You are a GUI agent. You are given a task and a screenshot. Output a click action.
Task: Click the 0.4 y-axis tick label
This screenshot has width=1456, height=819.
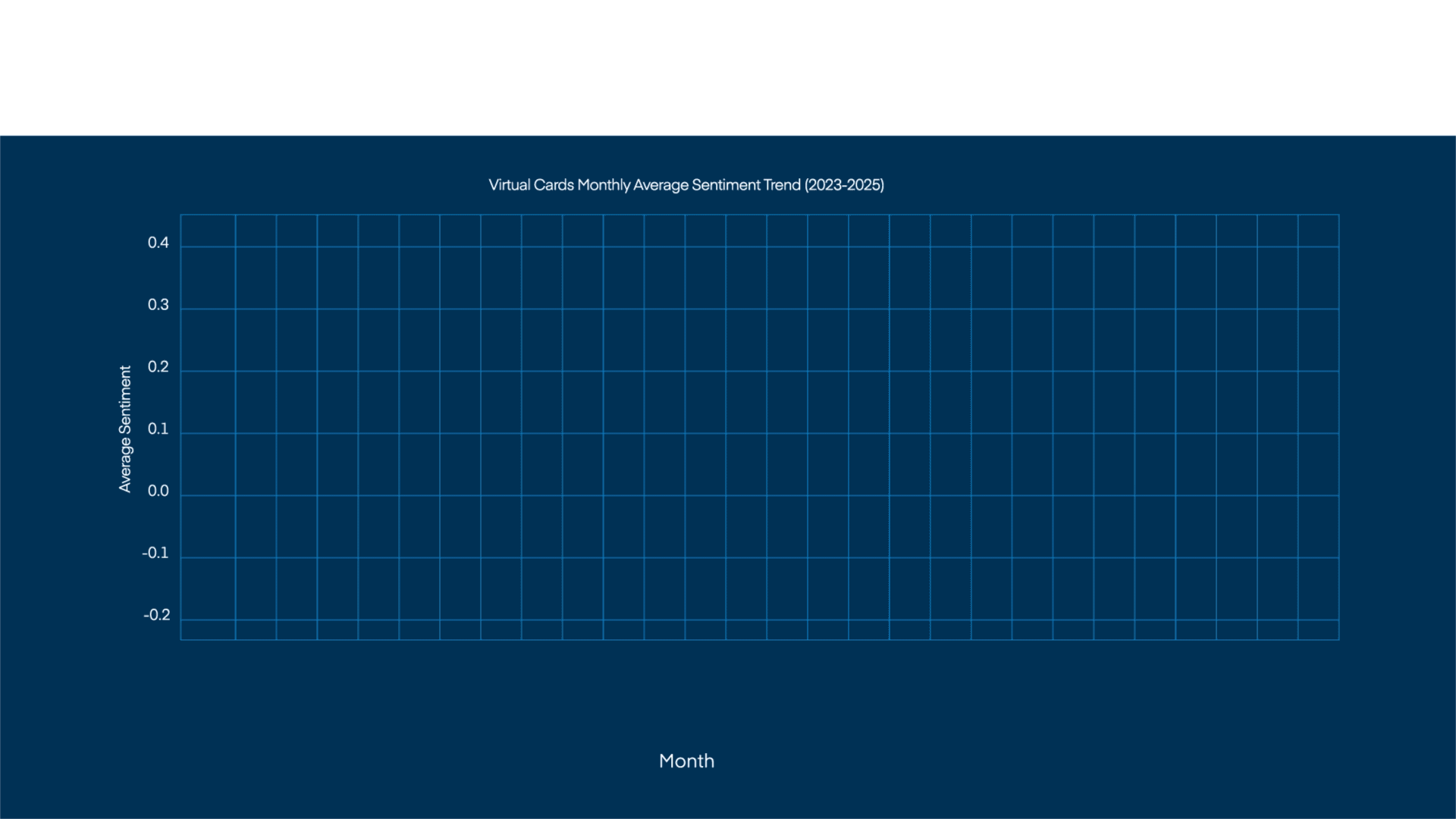point(158,243)
